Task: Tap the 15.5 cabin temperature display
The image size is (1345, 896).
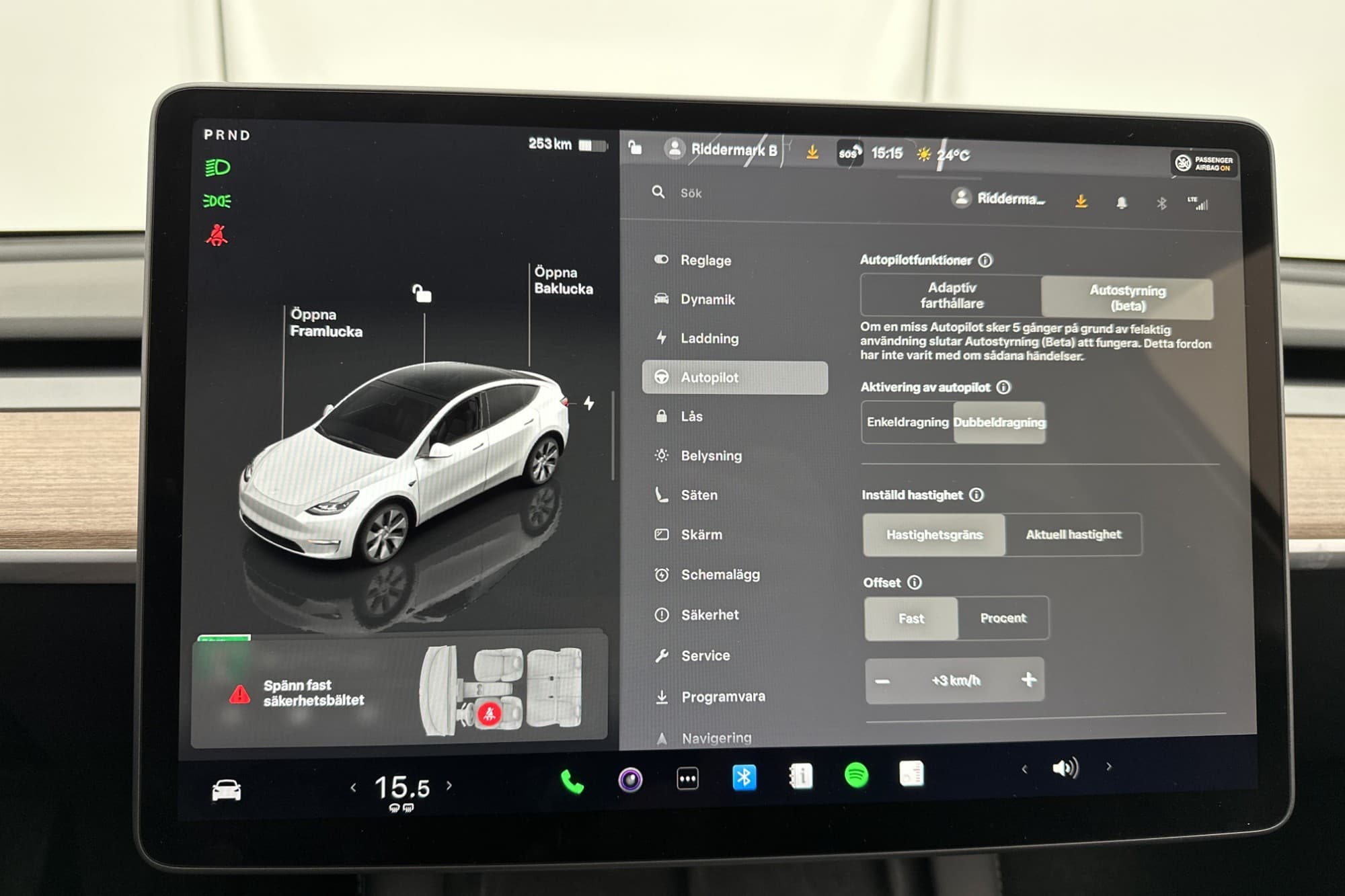Action: 401,787
